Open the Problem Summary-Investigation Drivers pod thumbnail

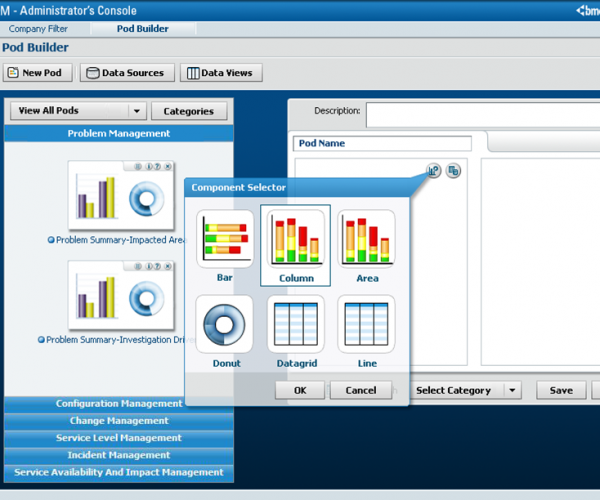121,295
